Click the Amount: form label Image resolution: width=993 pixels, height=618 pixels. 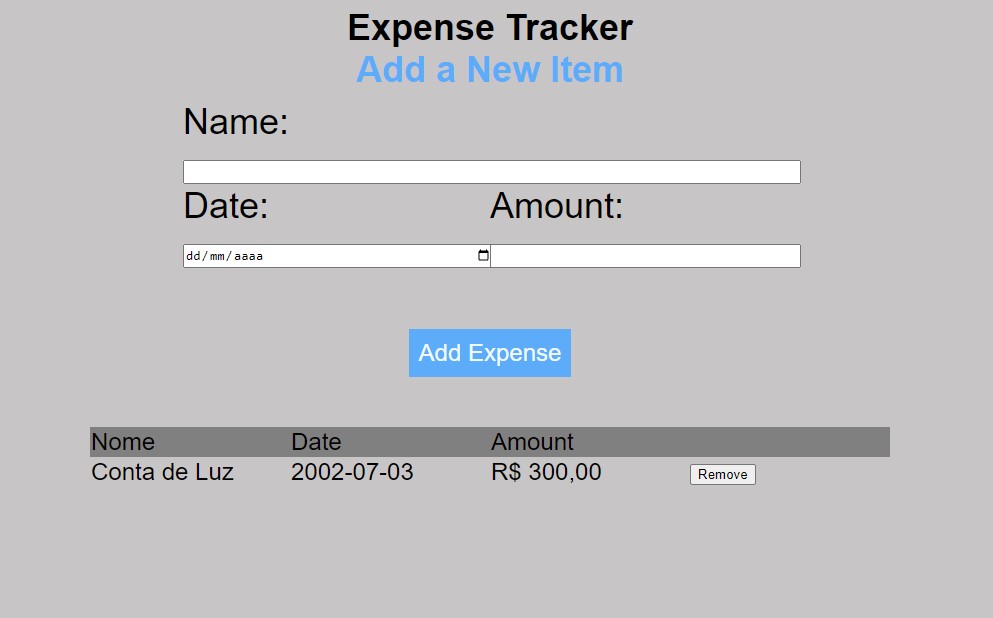557,206
